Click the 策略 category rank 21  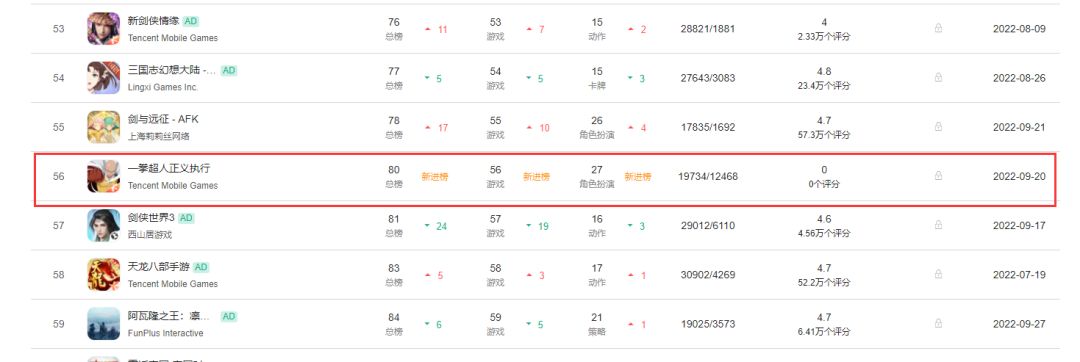tap(597, 324)
